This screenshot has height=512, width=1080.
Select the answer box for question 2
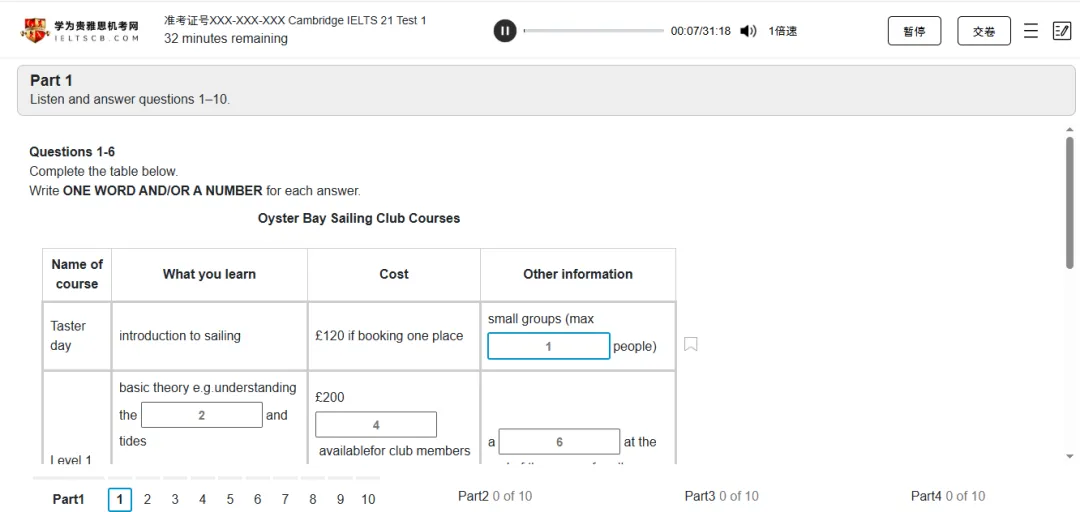click(x=202, y=415)
